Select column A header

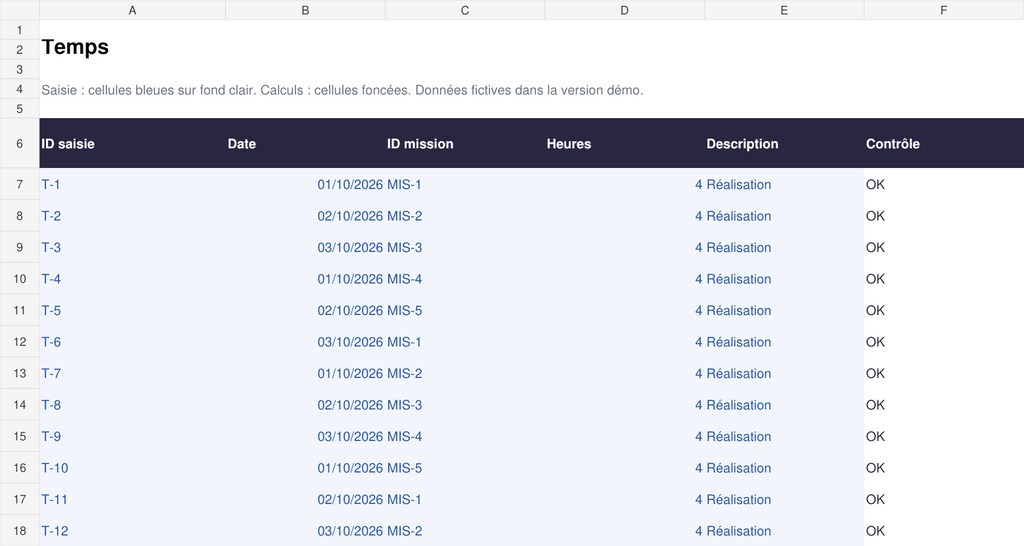(133, 10)
